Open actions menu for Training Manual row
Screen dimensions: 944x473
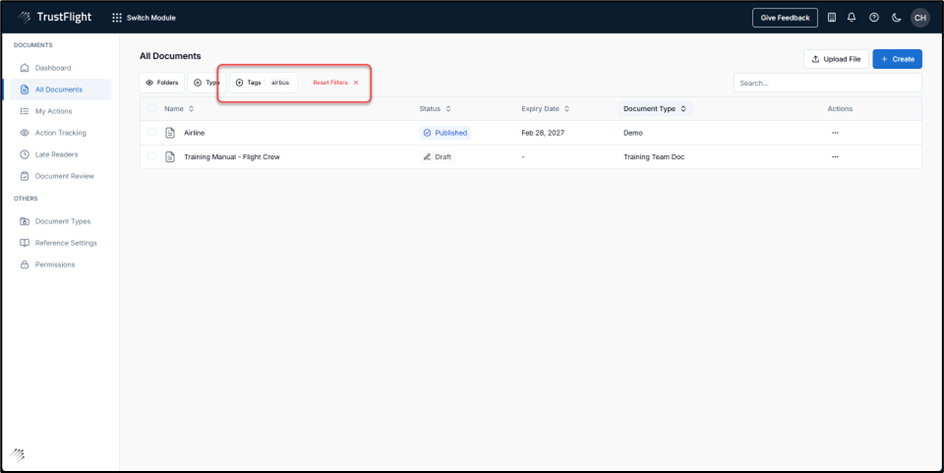835,157
